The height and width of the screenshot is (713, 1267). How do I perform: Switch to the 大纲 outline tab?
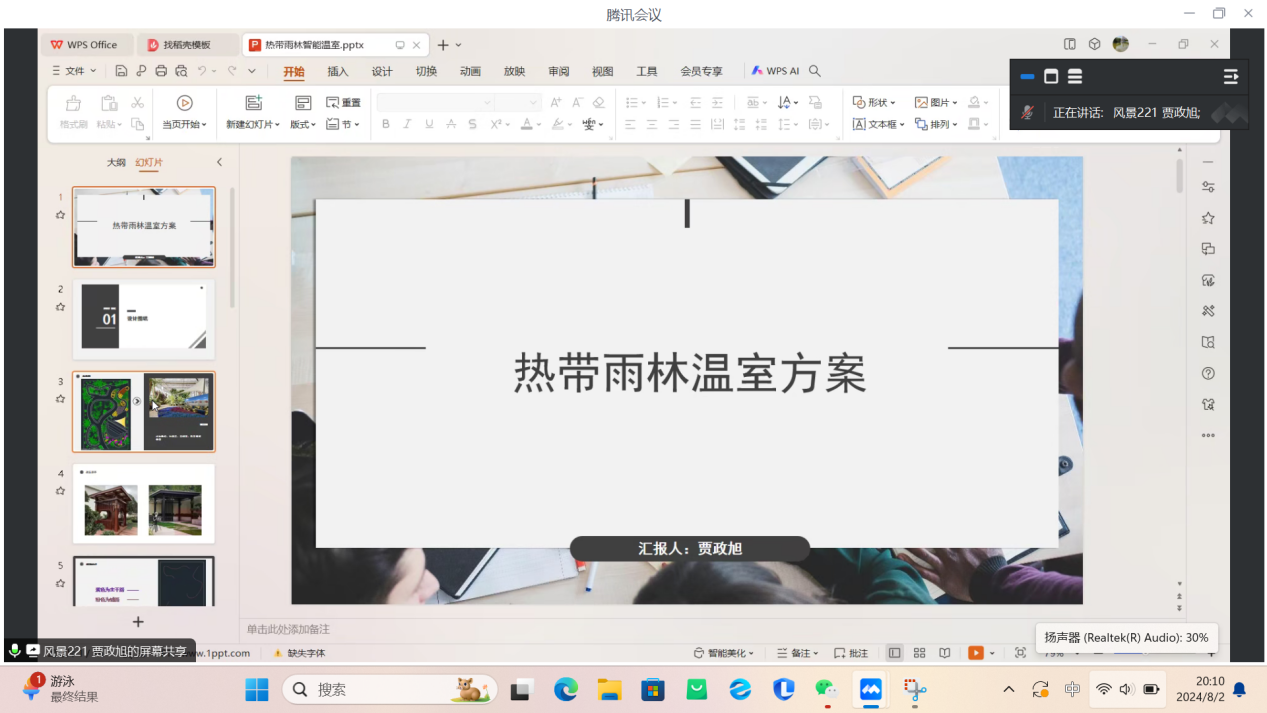point(116,162)
